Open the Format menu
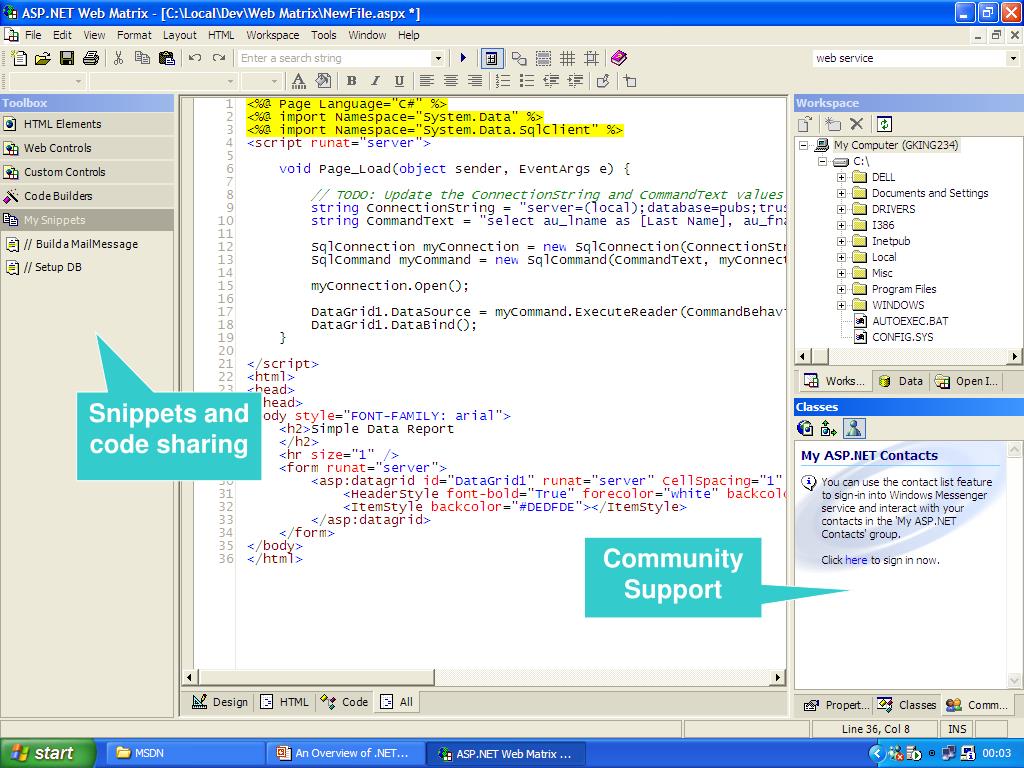The image size is (1024, 768). coord(134,35)
